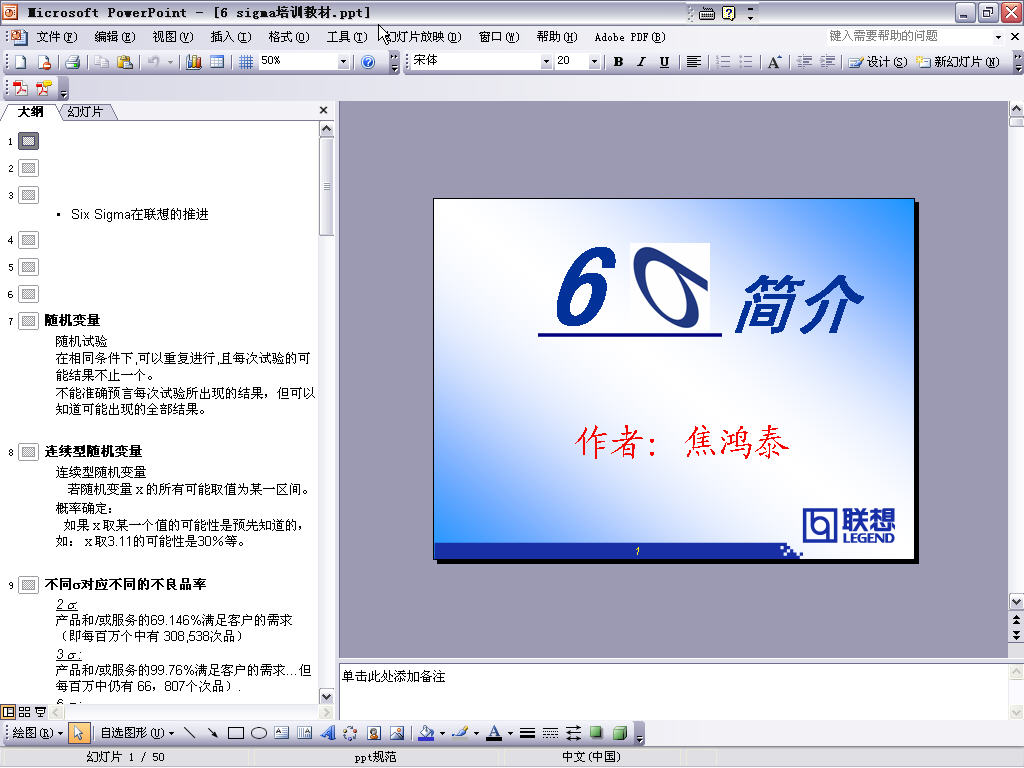Expand fill color dropdown arrow
Viewport: 1024px width, 768px height.
coord(442,733)
